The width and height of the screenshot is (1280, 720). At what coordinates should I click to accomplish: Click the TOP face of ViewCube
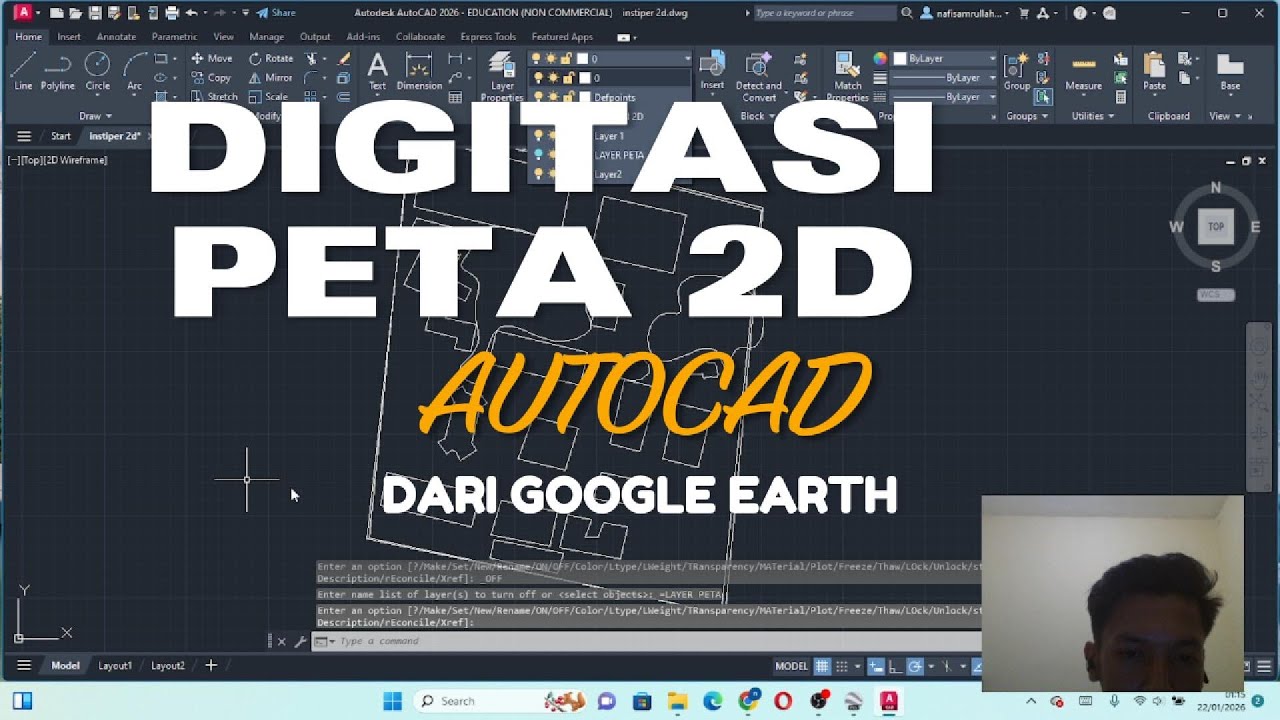(x=1216, y=227)
